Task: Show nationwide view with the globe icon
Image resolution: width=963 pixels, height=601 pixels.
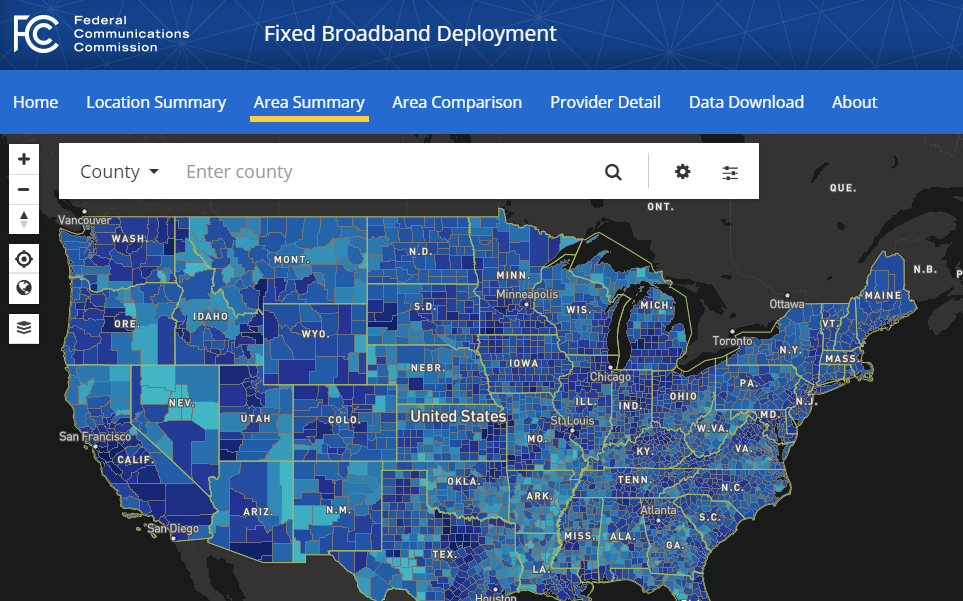Action: click(24, 288)
